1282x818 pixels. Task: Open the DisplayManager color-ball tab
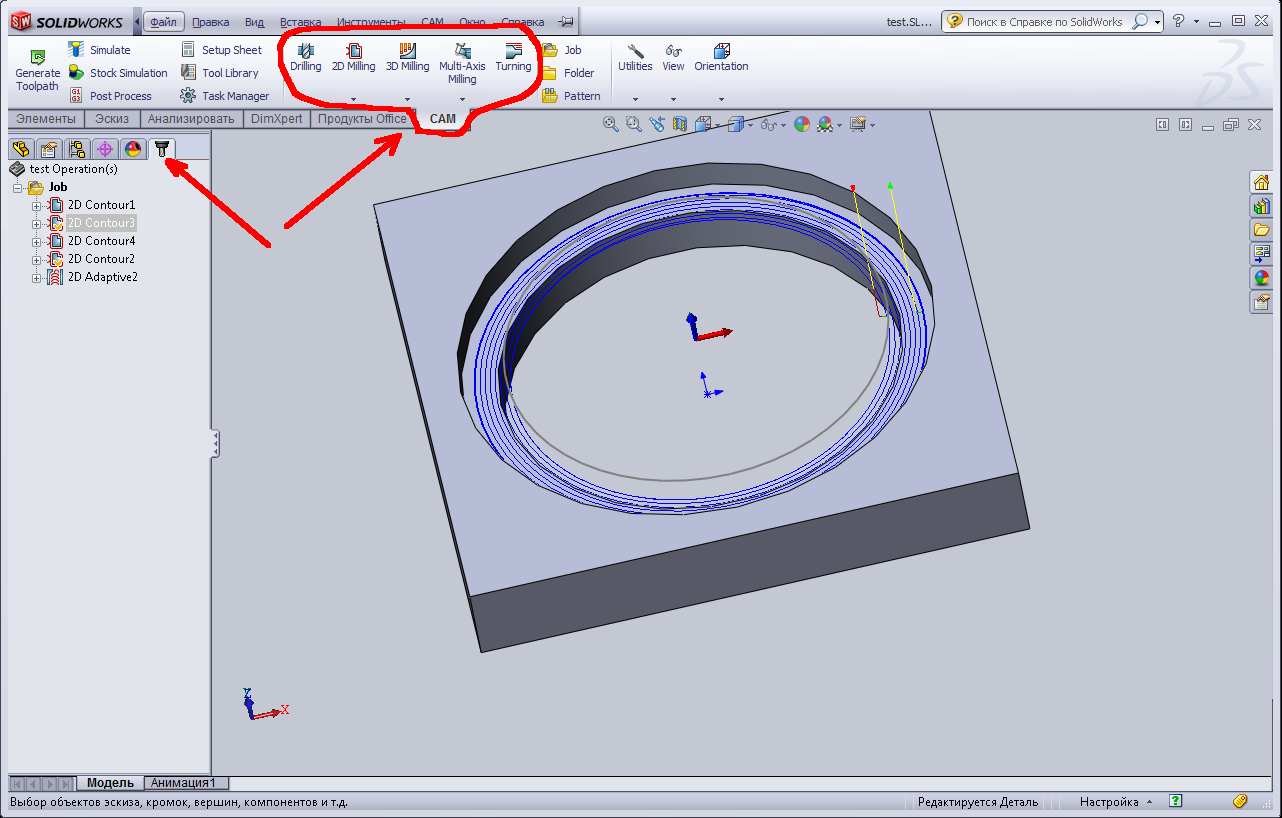[x=132, y=149]
